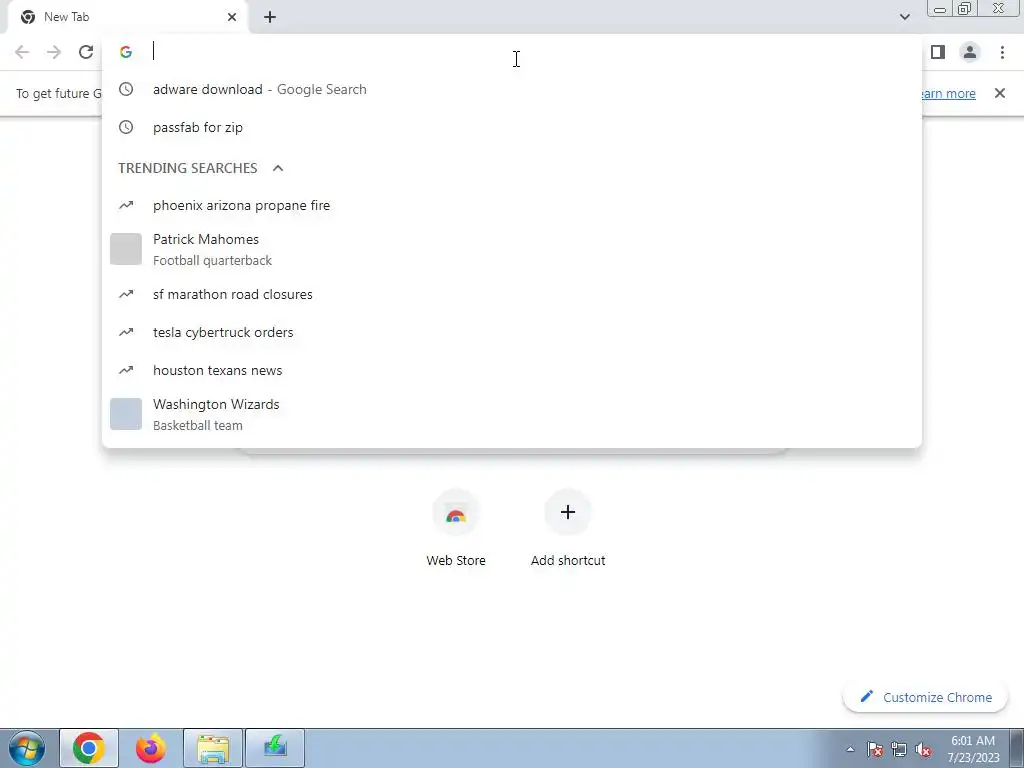Open a new tab with the plus button

pyautogui.click(x=270, y=17)
